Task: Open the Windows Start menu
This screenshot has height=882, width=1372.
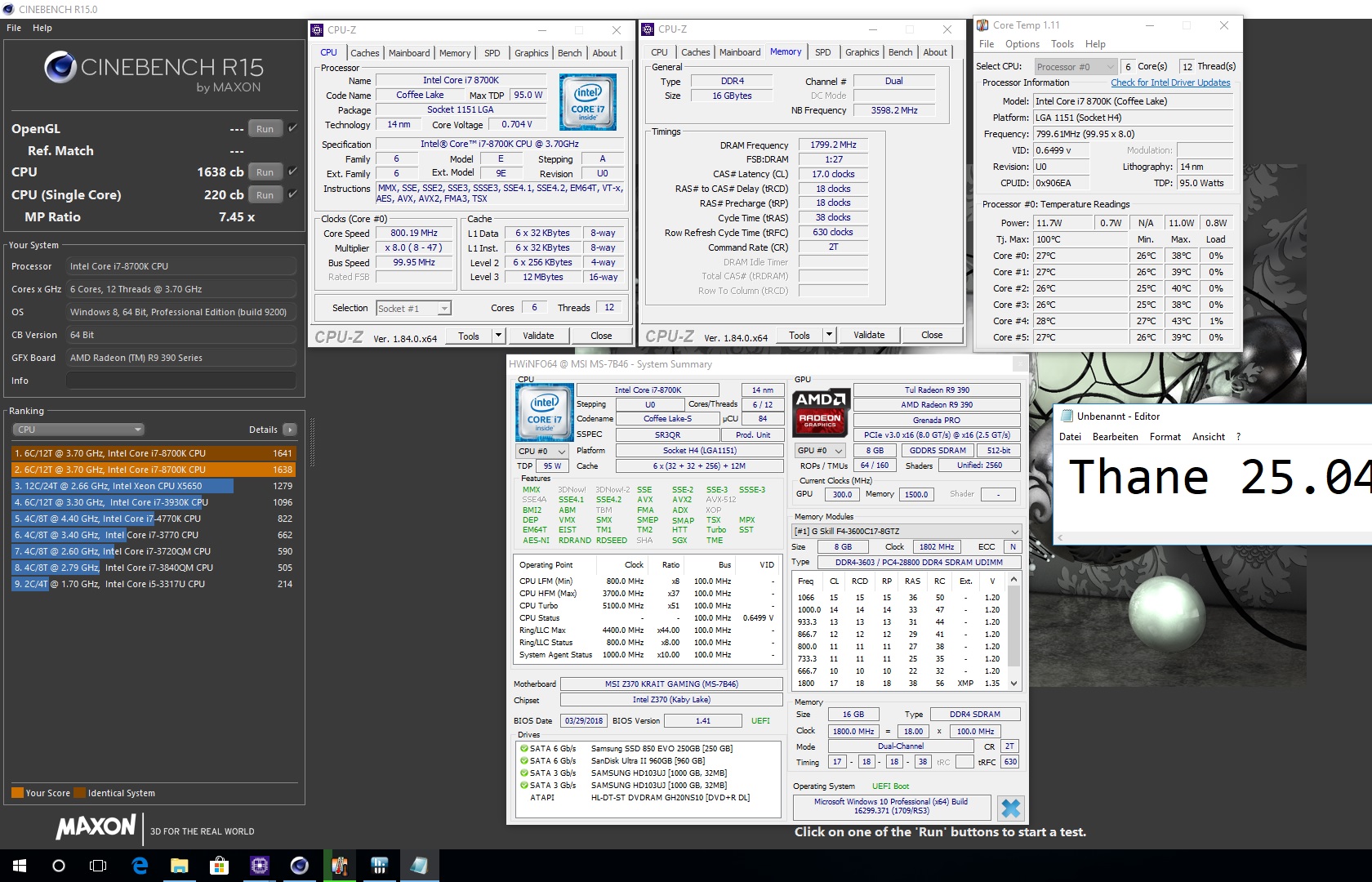Action: (x=20, y=866)
